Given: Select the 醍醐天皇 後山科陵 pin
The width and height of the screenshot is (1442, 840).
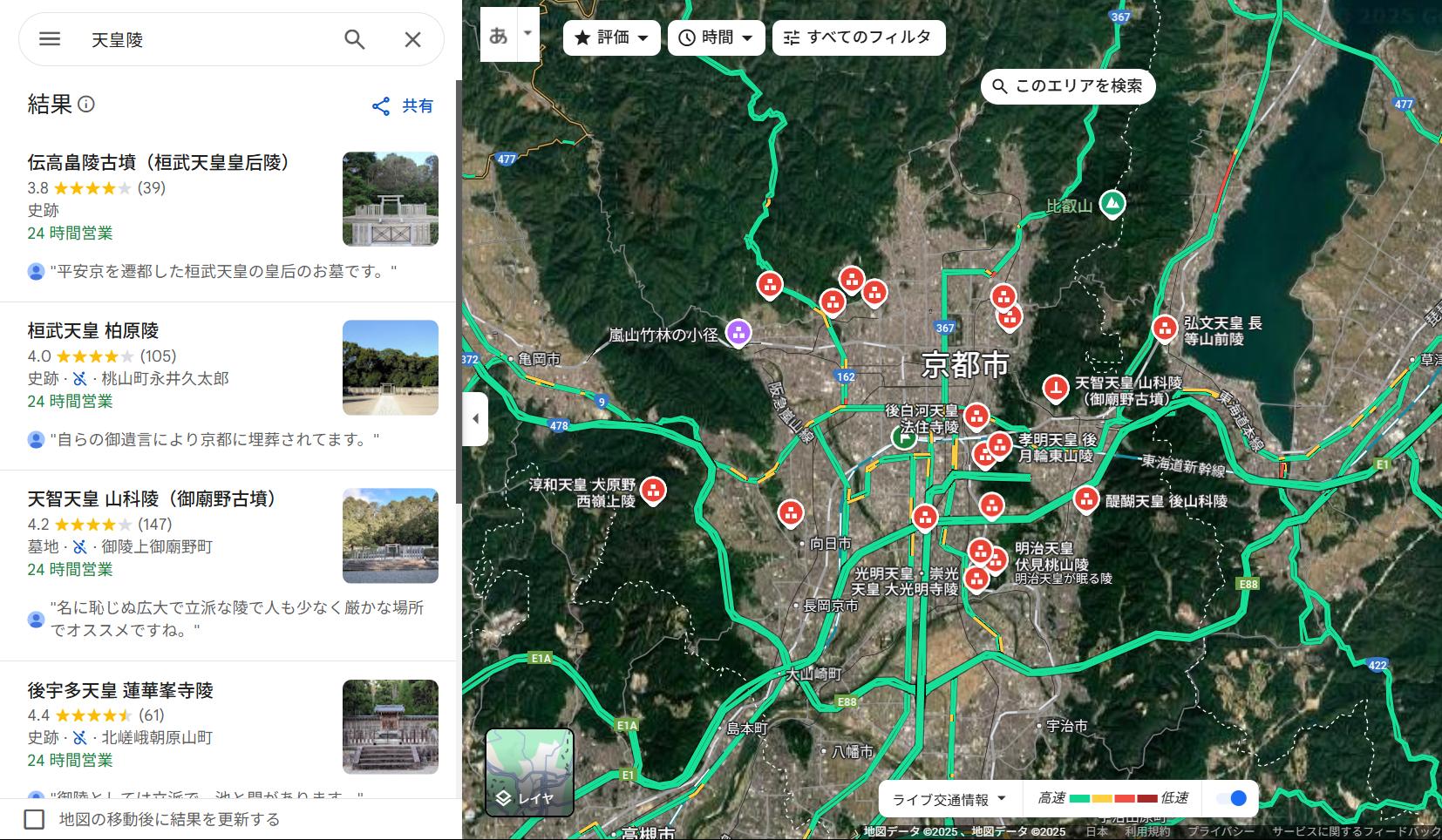Looking at the screenshot, I should (x=1086, y=499).
